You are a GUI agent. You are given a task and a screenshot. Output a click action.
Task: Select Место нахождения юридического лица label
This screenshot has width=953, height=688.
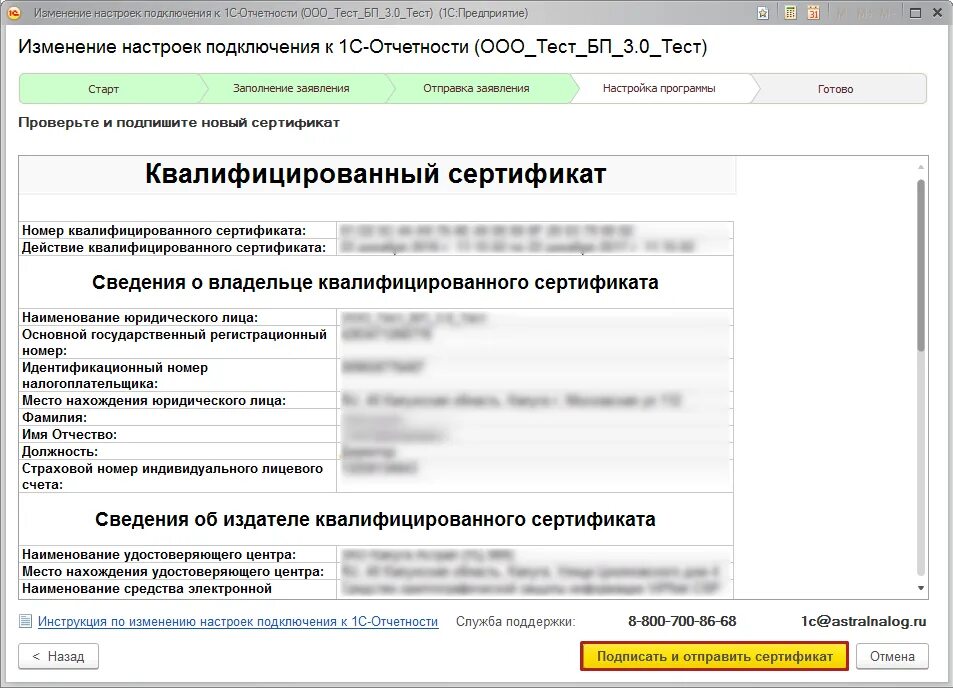pos(154,401)
